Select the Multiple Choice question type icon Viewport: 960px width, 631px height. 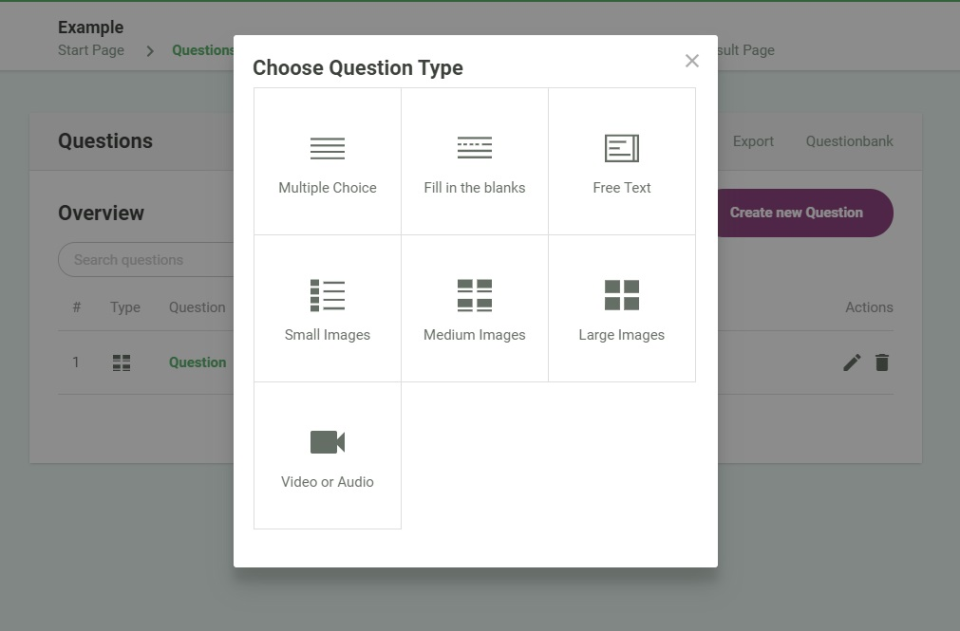pyautogui.click(x=327, y=149)
